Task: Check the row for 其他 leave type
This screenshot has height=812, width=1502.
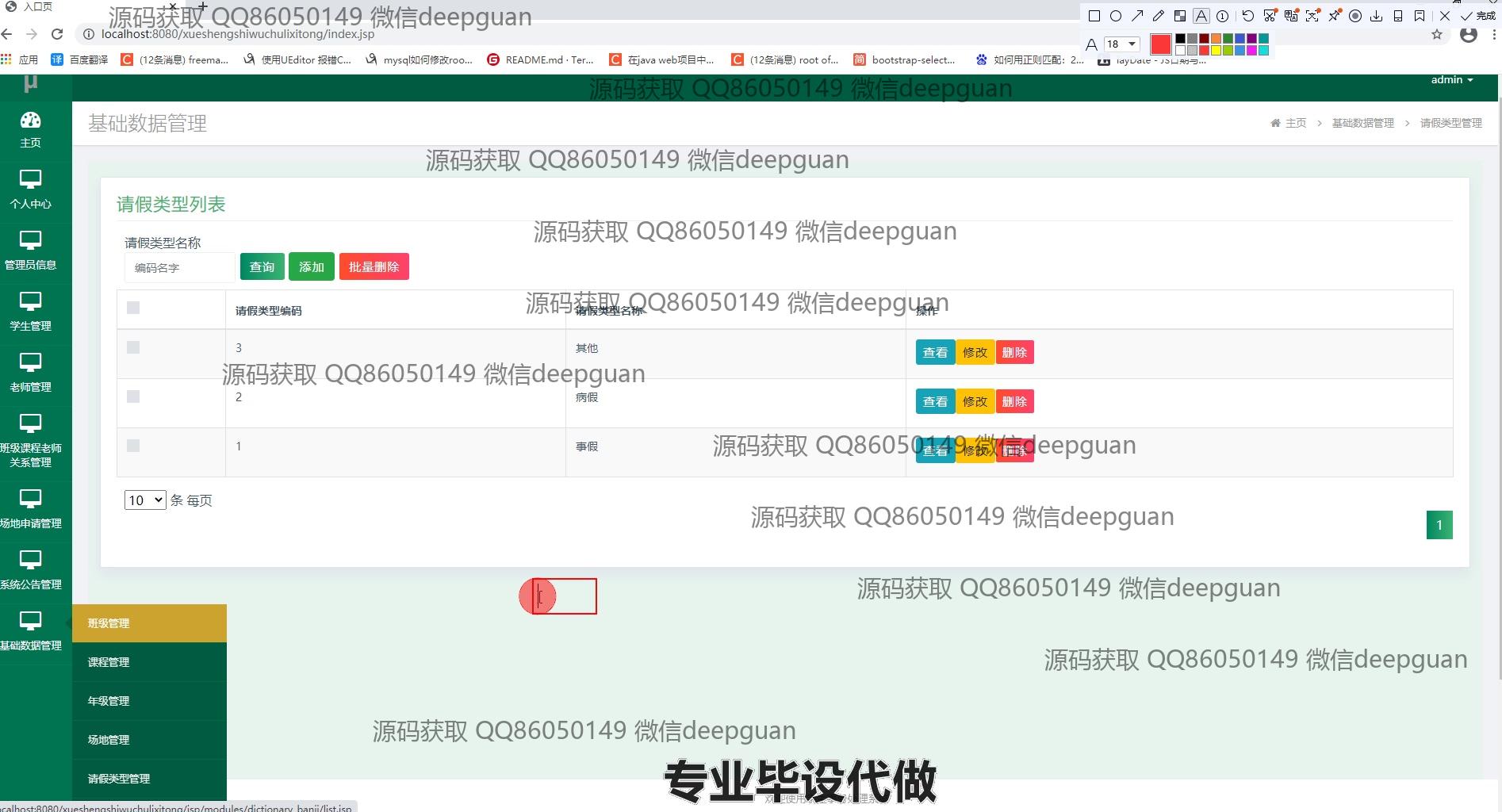Action: [x=133, y=347]
